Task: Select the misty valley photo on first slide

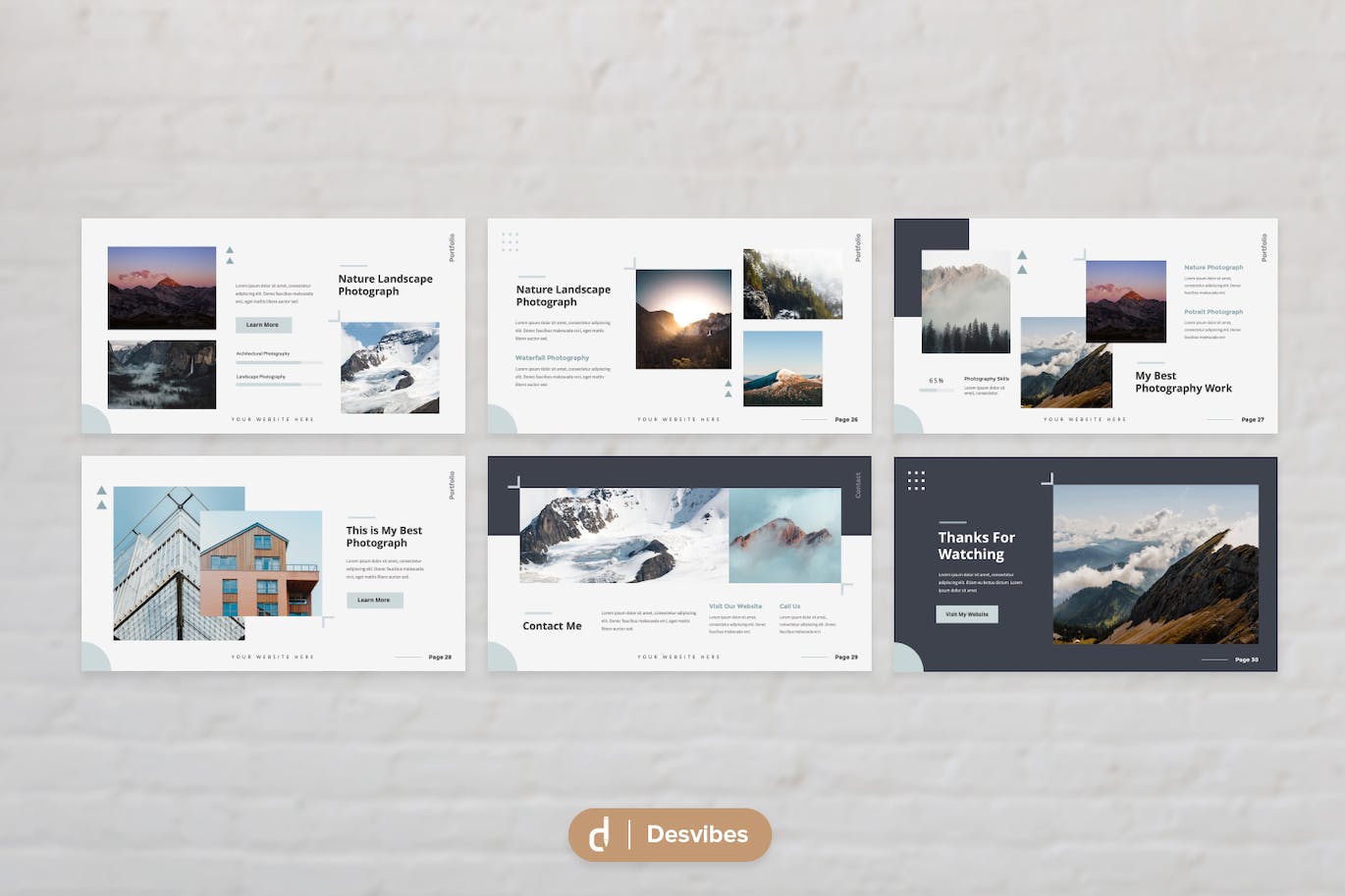Action: pyautogui.click(x=162, y=375)
